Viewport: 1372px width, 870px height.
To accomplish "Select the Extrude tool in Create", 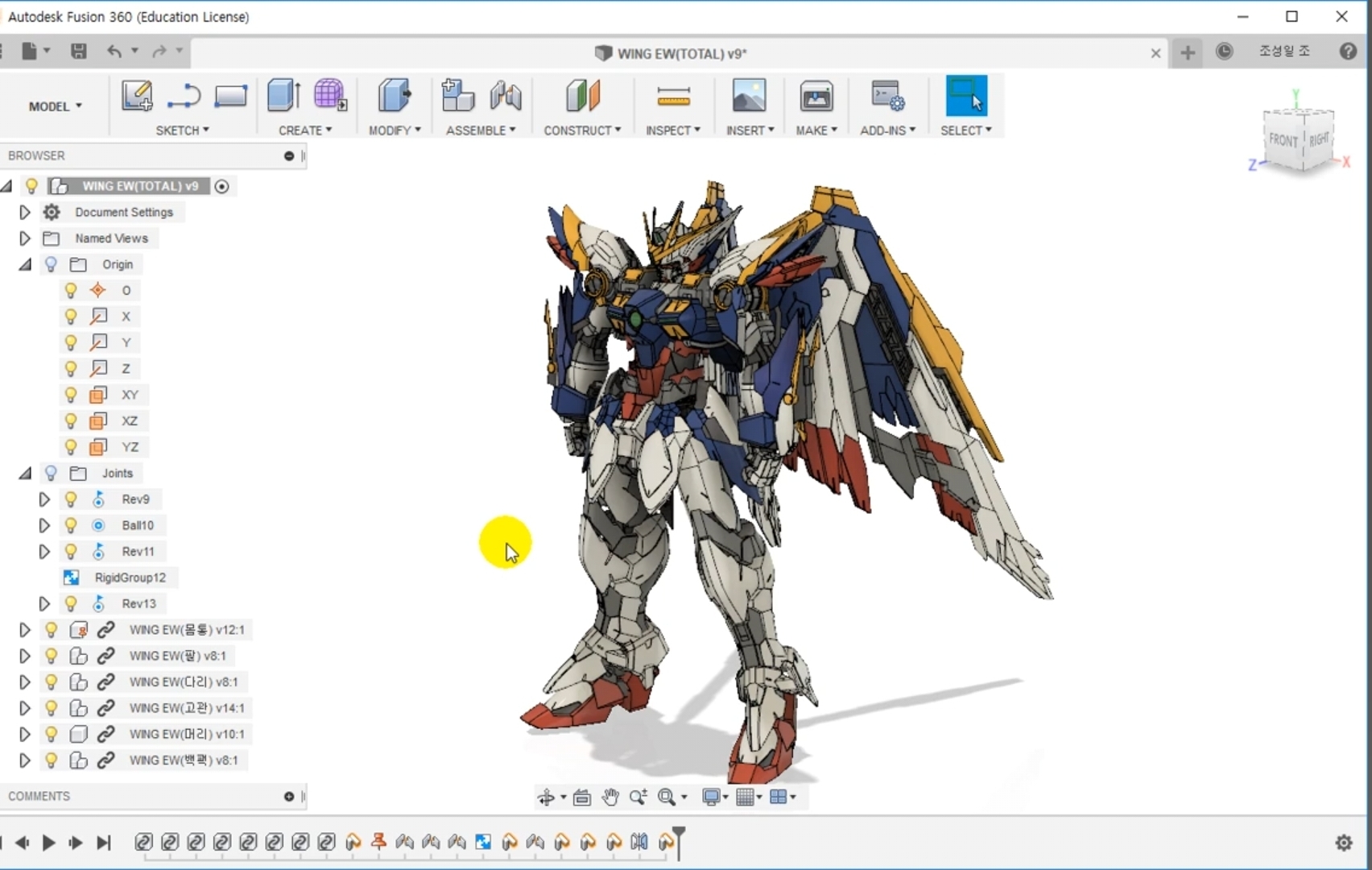I will pos(283,96).
